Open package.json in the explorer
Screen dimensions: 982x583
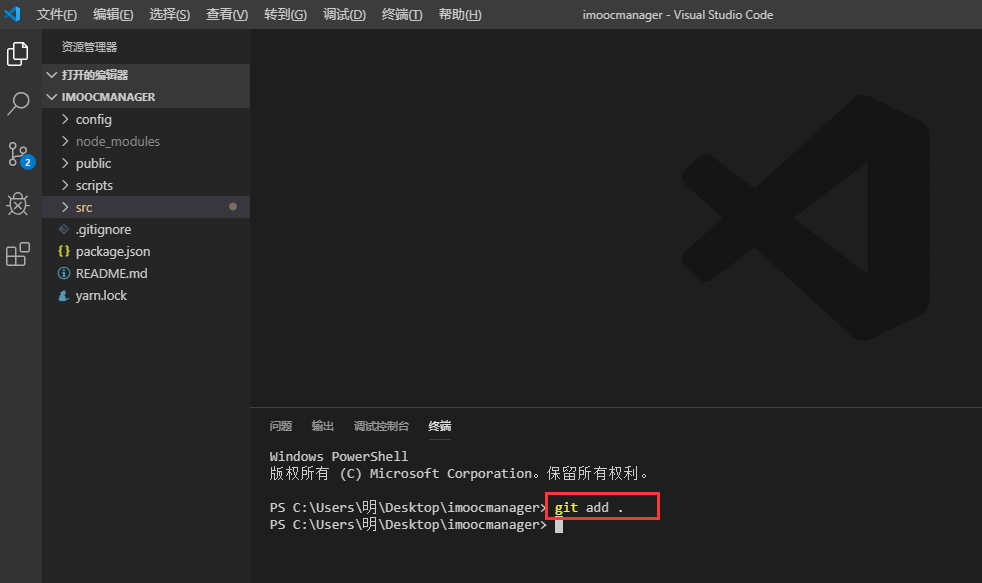pyautogui.click(x=112, y=251)
